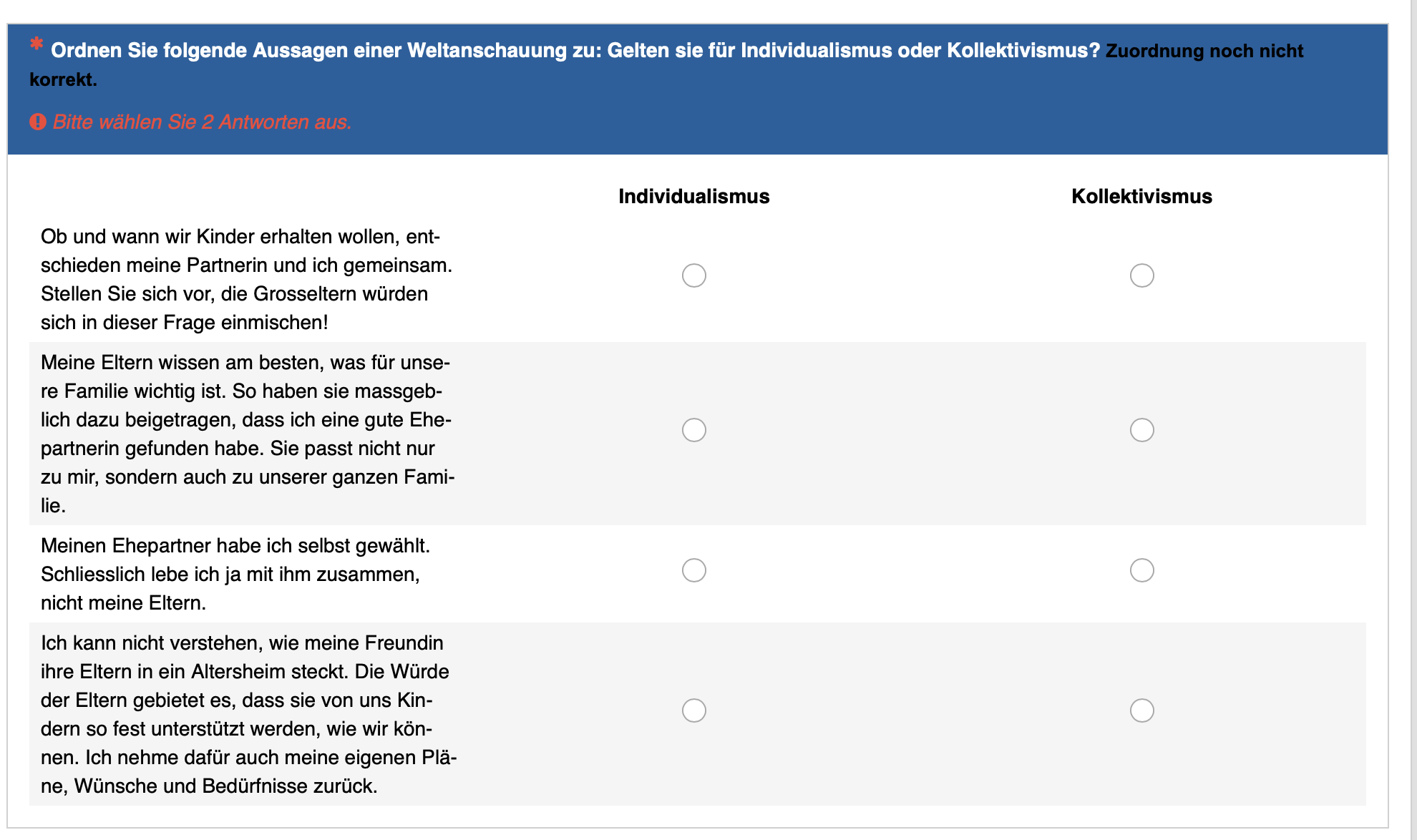This screenshot has height=840, width=1417.
Task: Click the red exclamation warning icon
Action: [x=38, y=122]
